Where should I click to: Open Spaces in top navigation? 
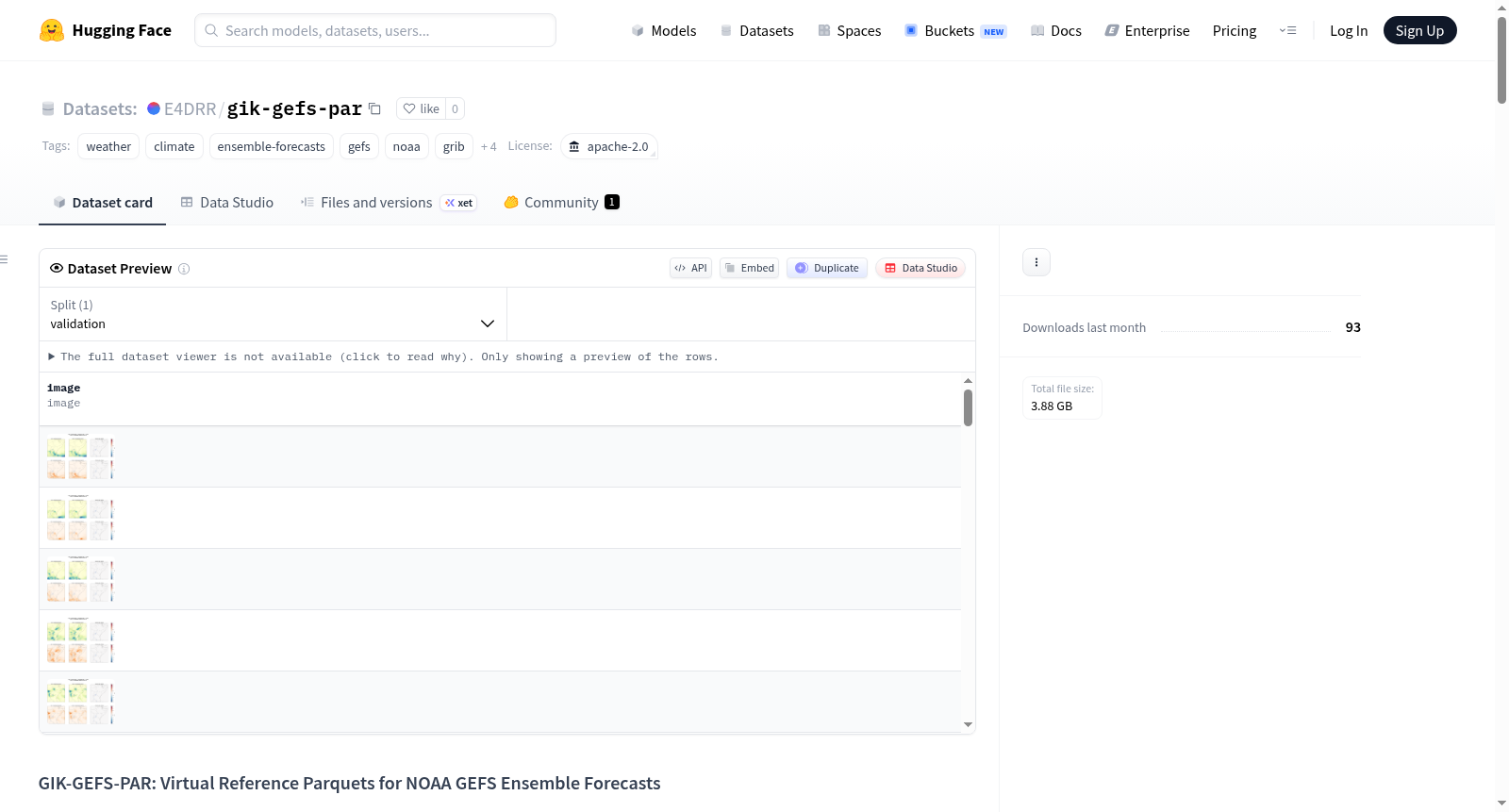[x=850, y=30]
